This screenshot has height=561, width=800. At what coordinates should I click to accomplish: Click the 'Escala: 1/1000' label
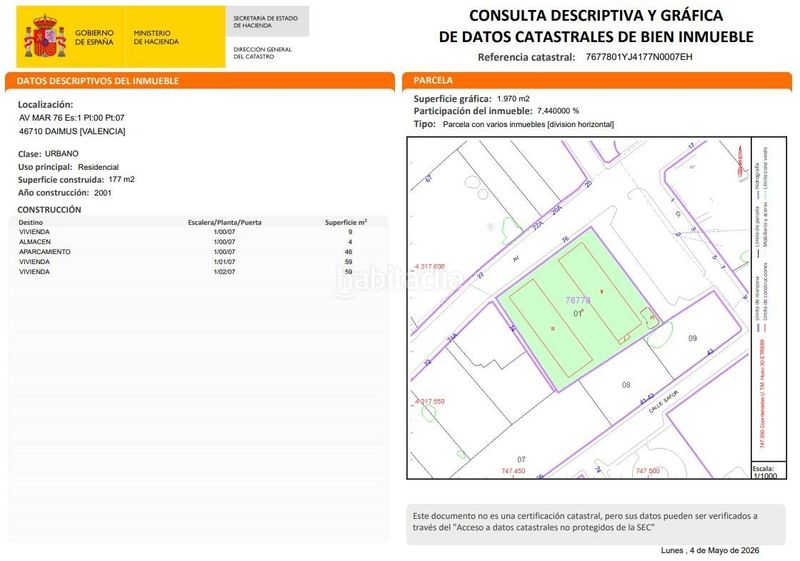[765, 472]
